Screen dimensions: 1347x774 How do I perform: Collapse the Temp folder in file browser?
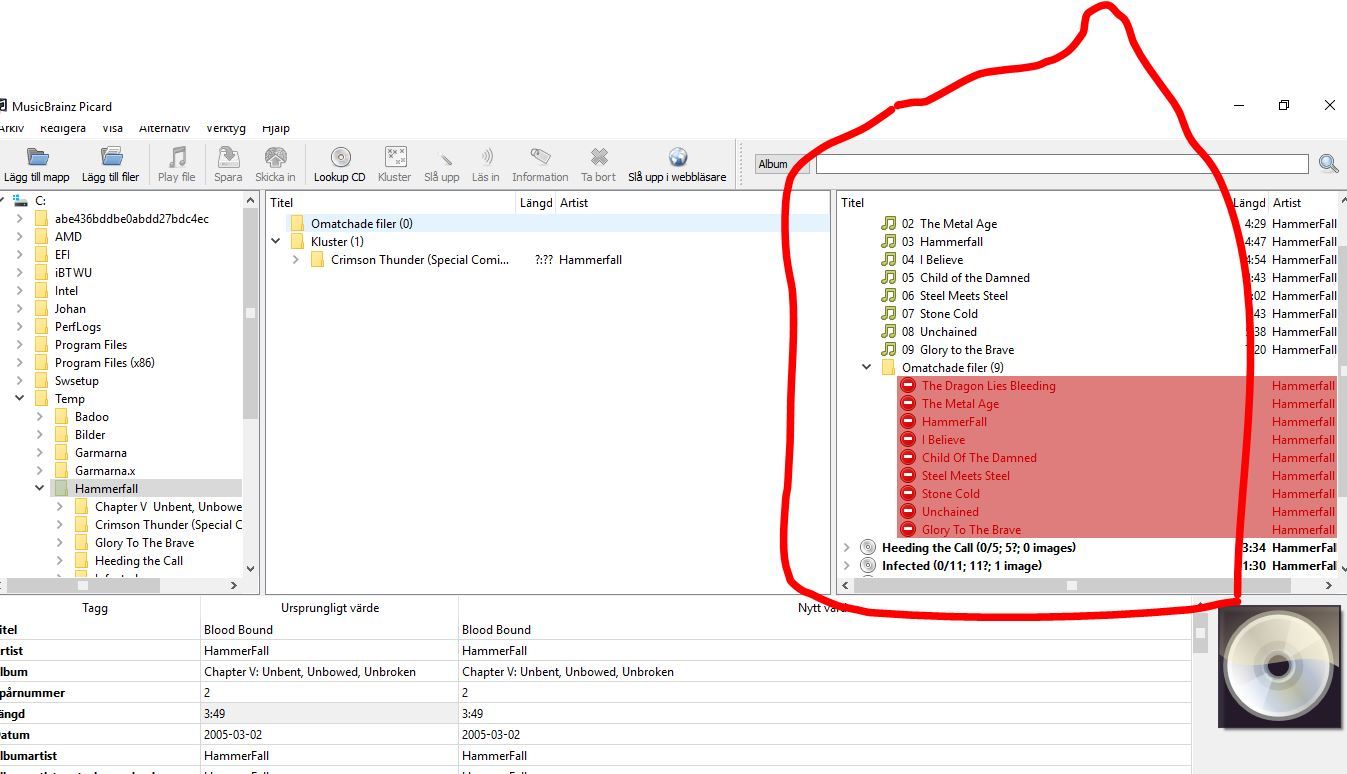click(20, 399)
